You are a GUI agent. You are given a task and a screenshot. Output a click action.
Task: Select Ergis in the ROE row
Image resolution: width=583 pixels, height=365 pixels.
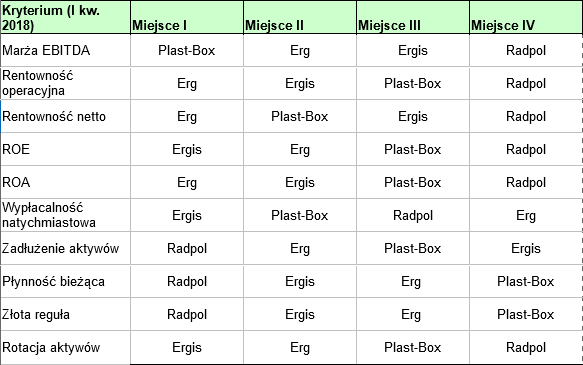click(x=187, y=149)
